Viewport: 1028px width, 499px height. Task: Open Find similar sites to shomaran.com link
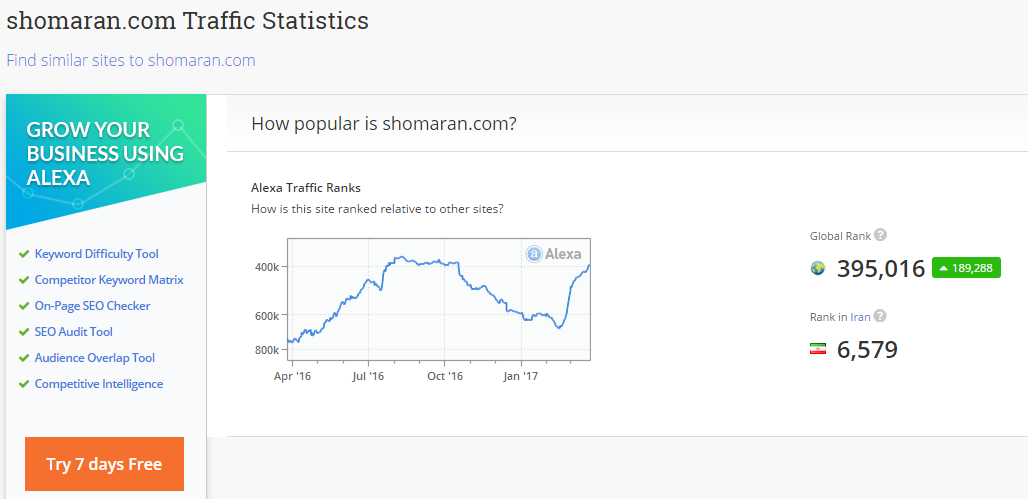[131, 60]
